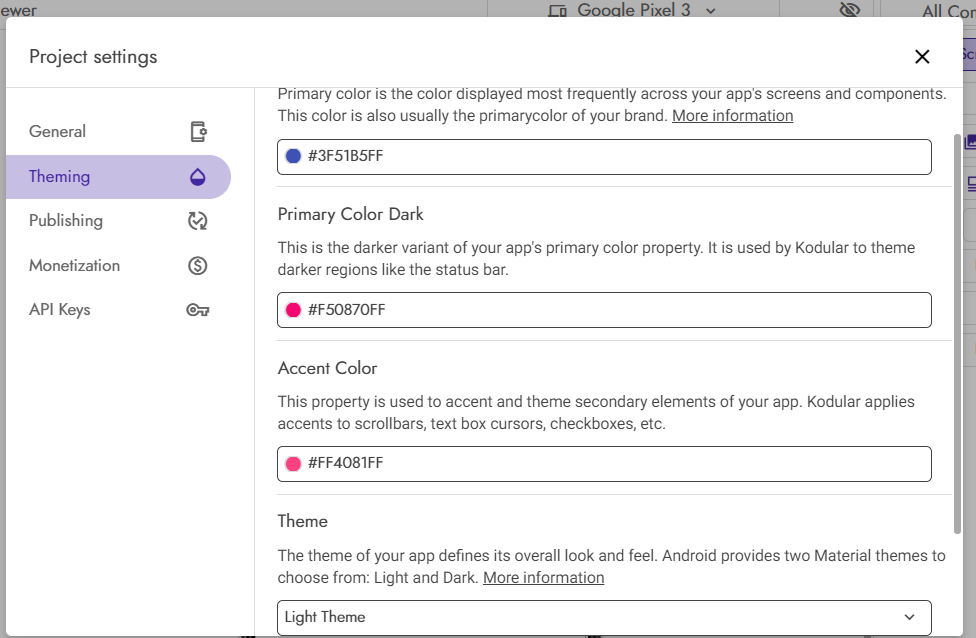Click the Theming droplet icon
This screenshot has height=638, width=976.
click(198, 177)
